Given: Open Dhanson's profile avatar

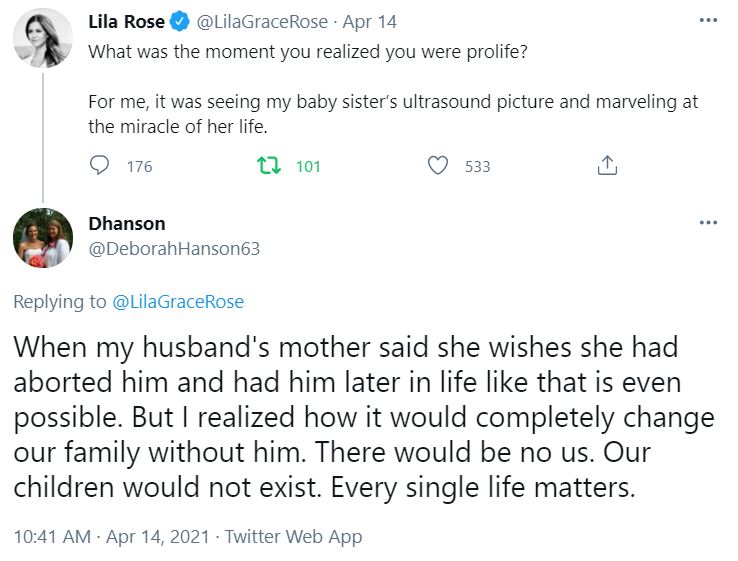Looking at the screenshot, I should 42,238.
